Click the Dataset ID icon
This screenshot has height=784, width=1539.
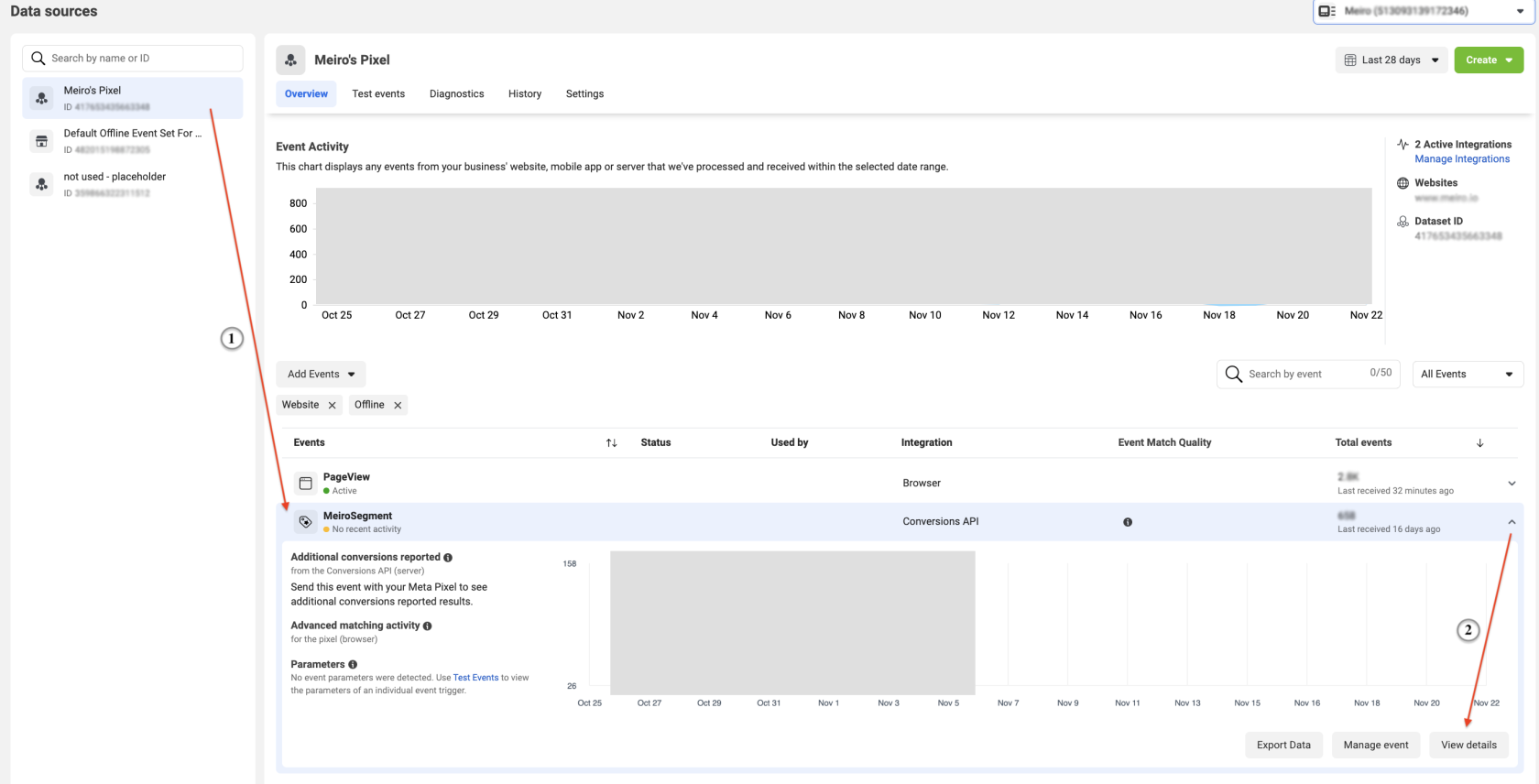click(x=1403, y=222)
